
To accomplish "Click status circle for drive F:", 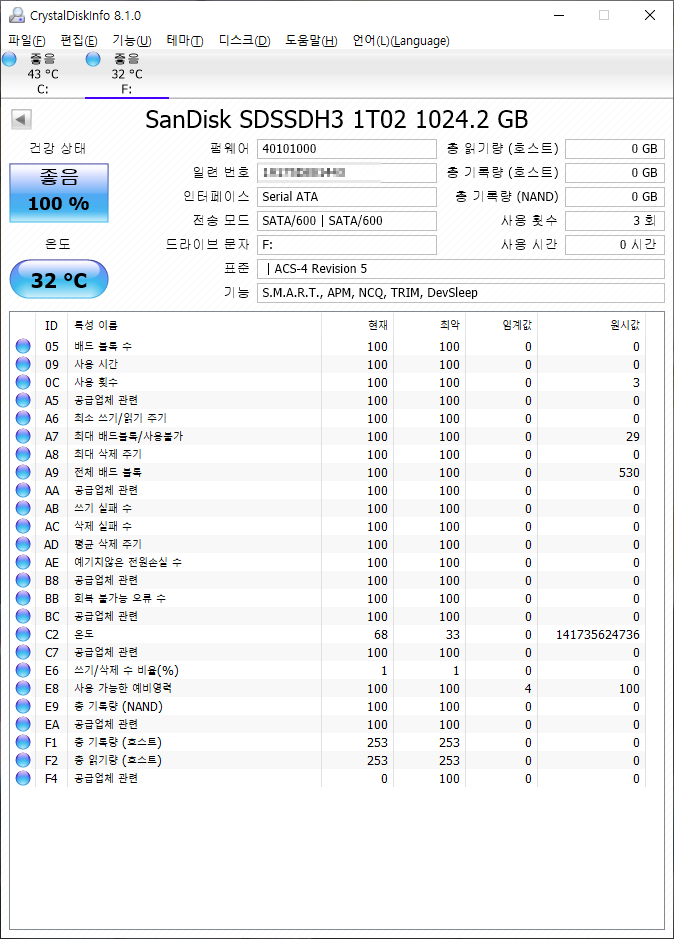I will coord(93,59).
